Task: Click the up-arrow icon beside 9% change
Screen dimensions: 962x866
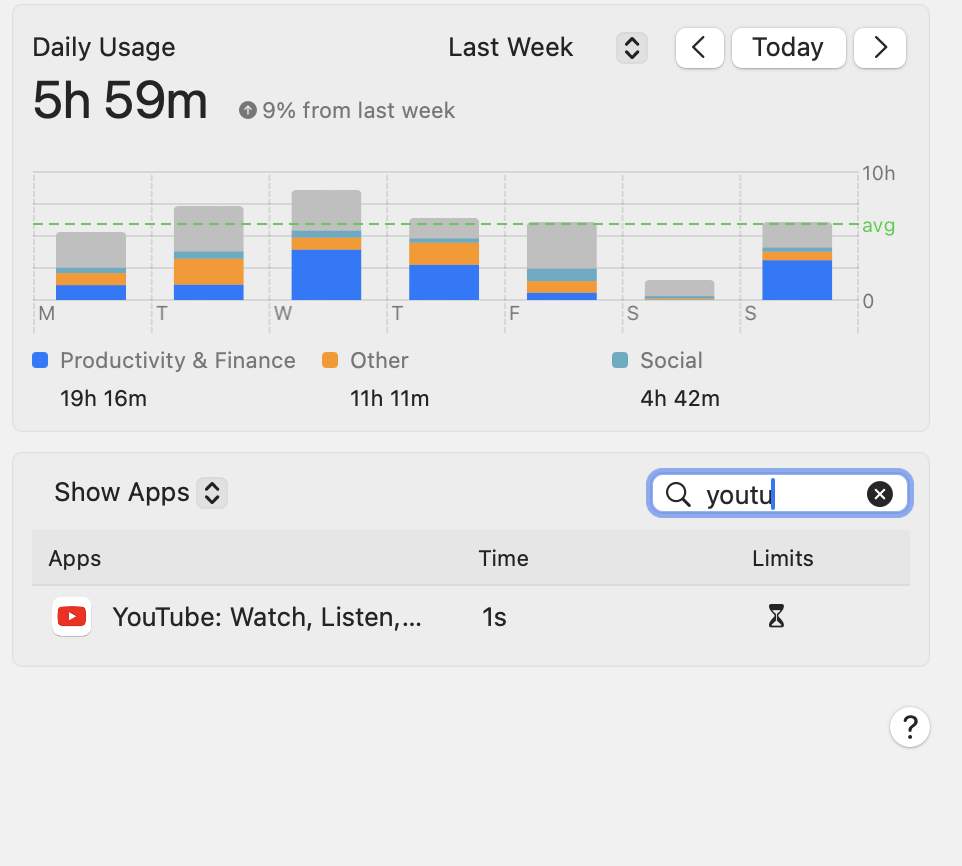Action: (x=247, y=110)
